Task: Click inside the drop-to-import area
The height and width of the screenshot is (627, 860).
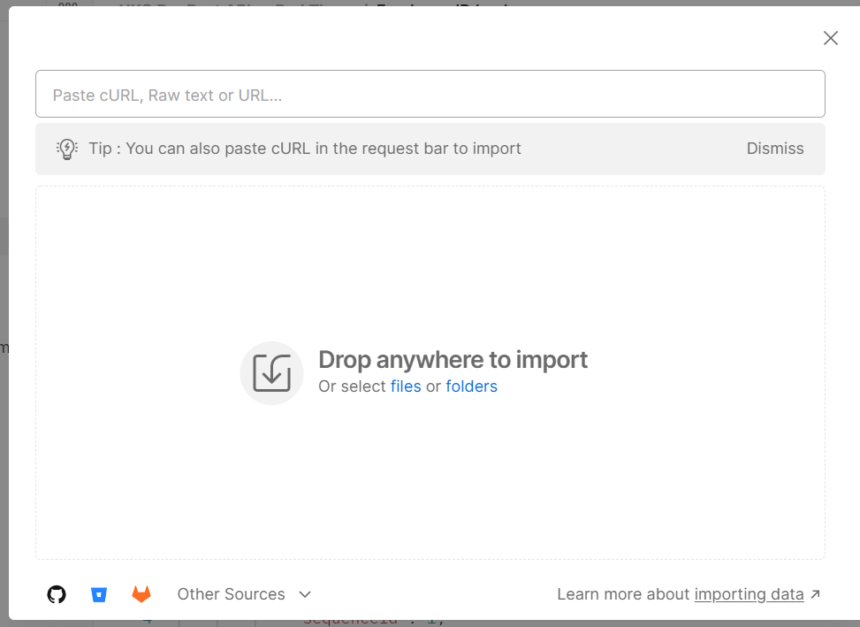Action: (x=430, y=470)
